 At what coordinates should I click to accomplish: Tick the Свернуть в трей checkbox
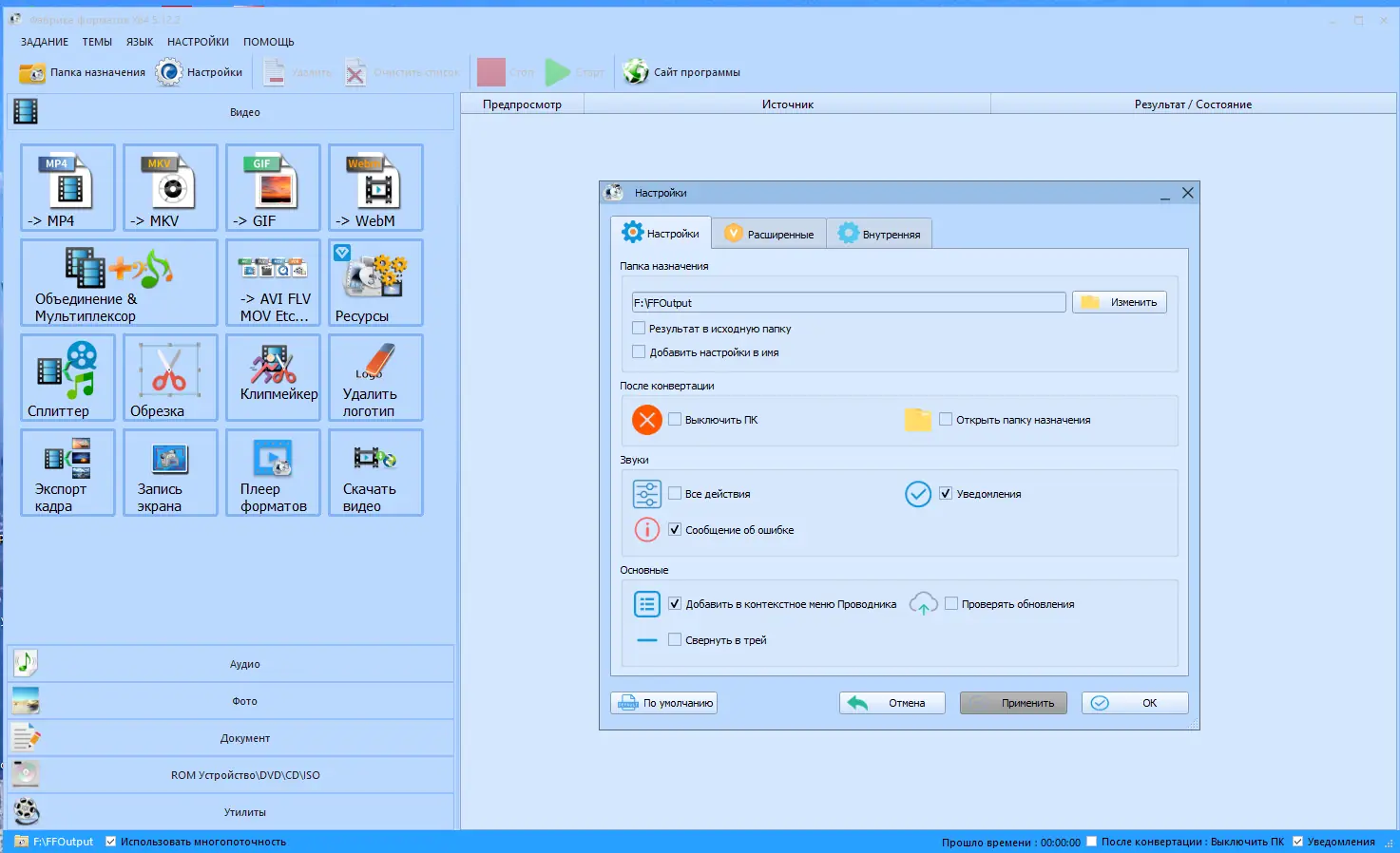click(x=675, y=640)
